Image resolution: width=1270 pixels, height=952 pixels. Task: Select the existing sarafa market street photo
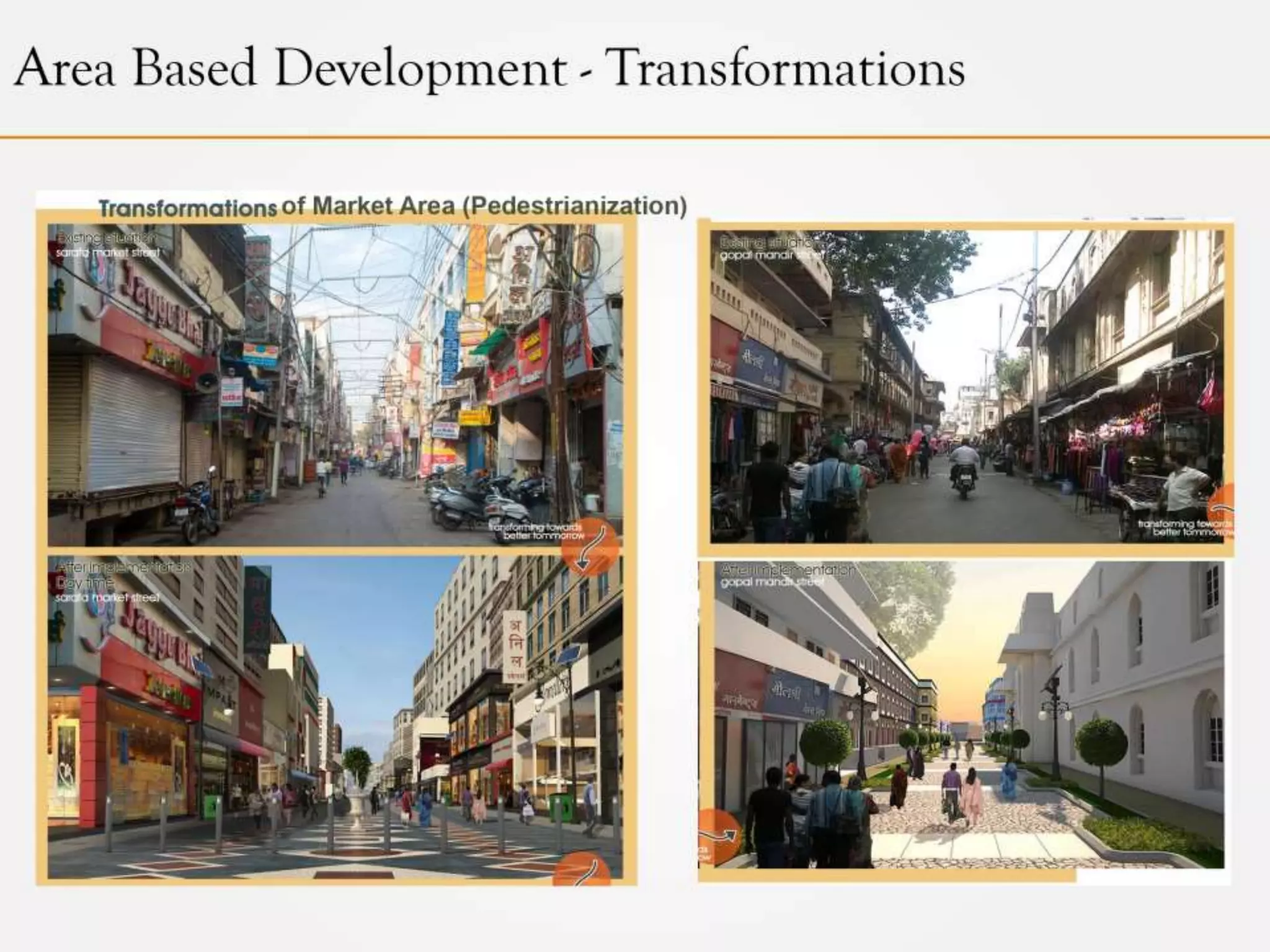point(335,384)
